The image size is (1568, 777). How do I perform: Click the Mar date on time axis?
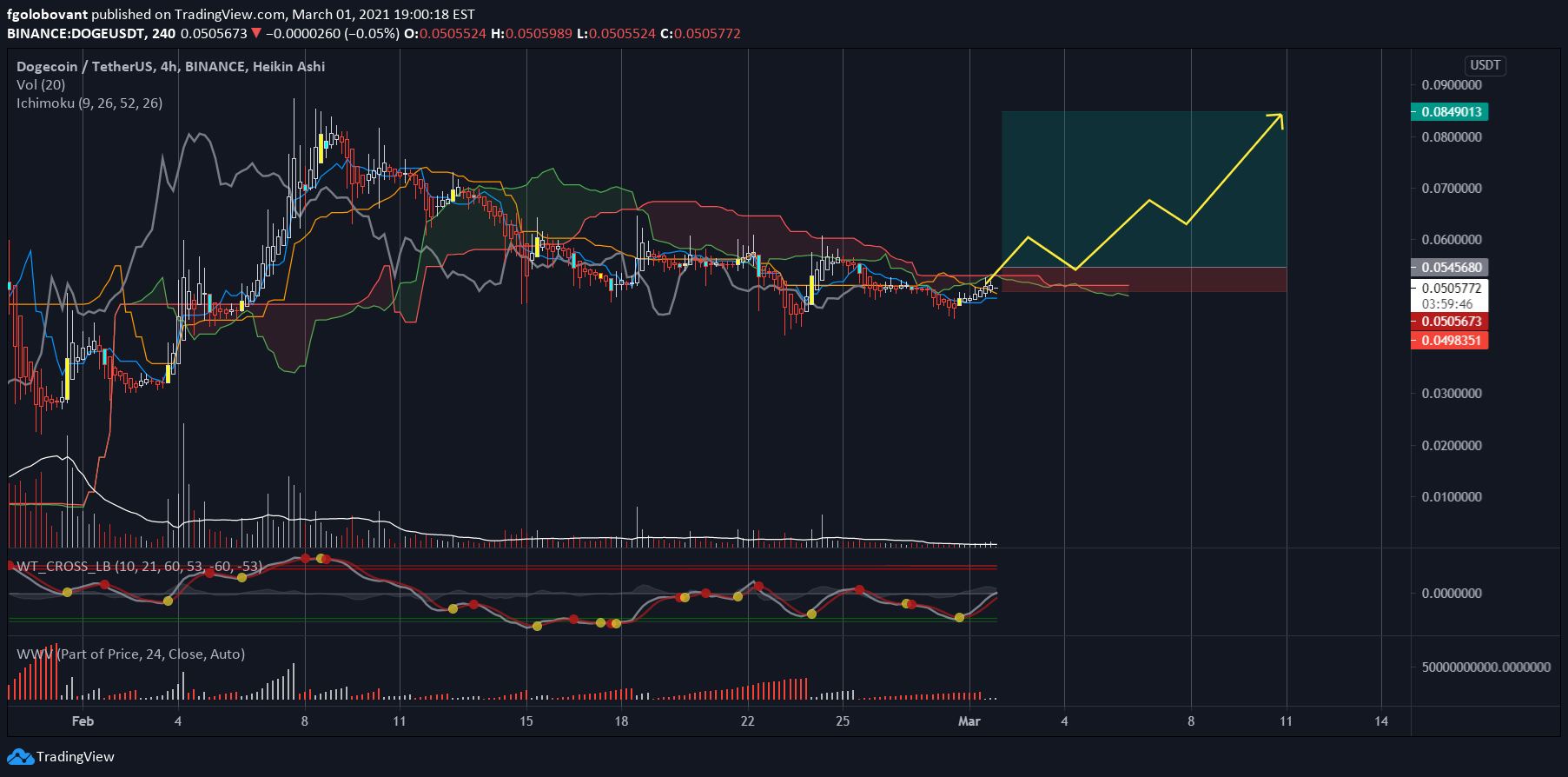coord(969,721)
